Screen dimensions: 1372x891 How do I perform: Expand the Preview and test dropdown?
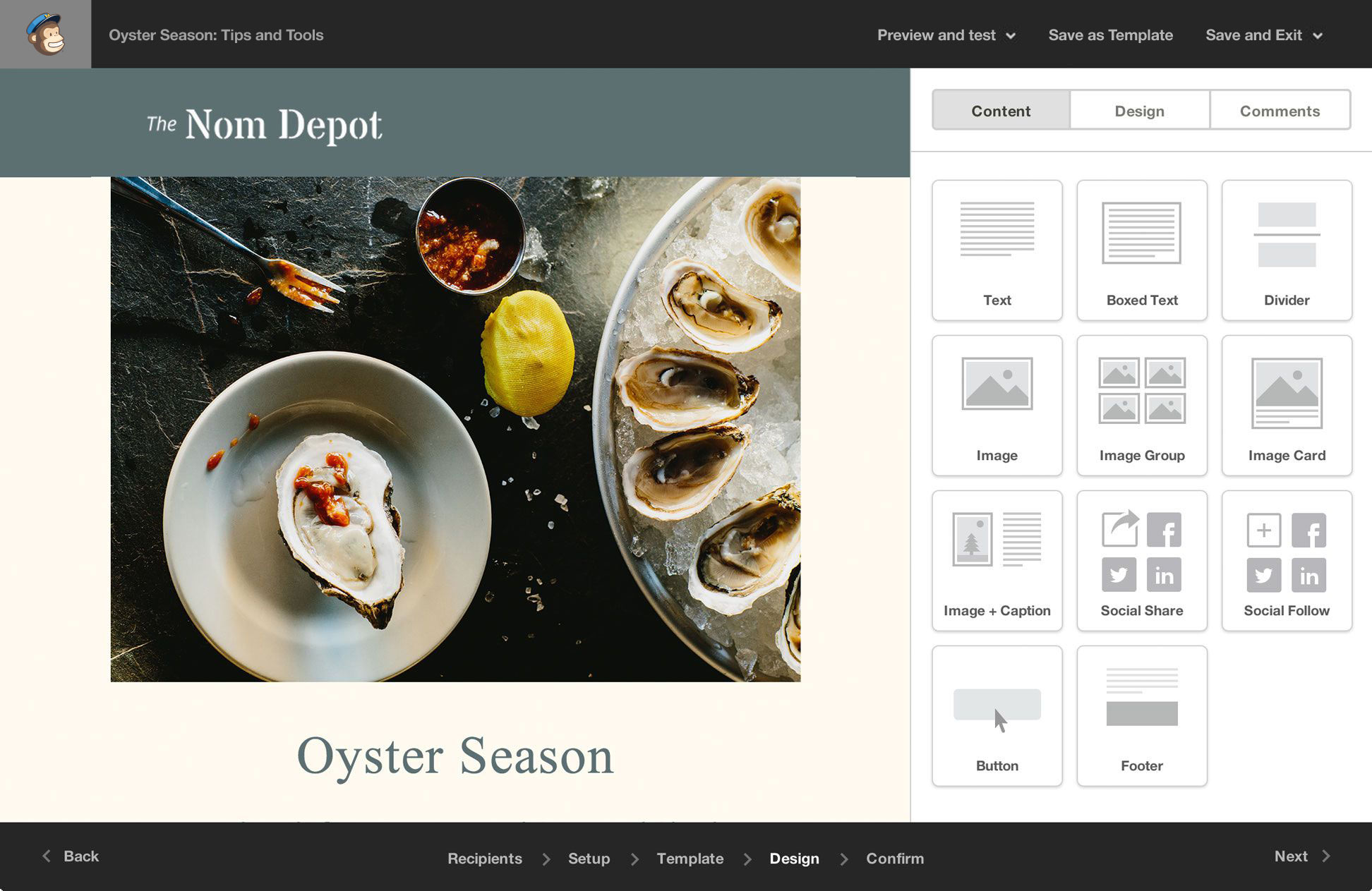(x=944, y=35)
